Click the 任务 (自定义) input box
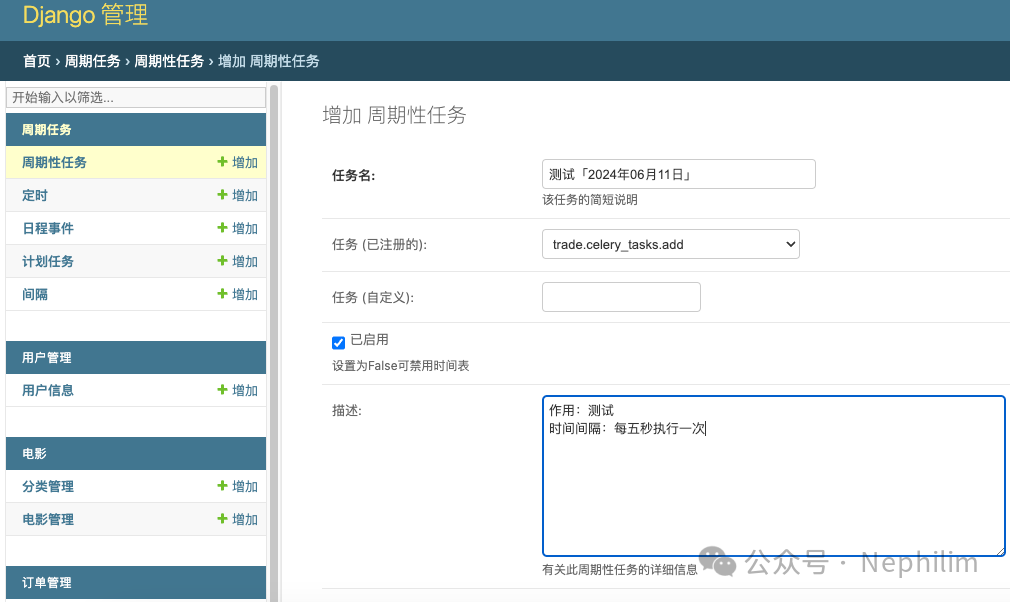 621,297
